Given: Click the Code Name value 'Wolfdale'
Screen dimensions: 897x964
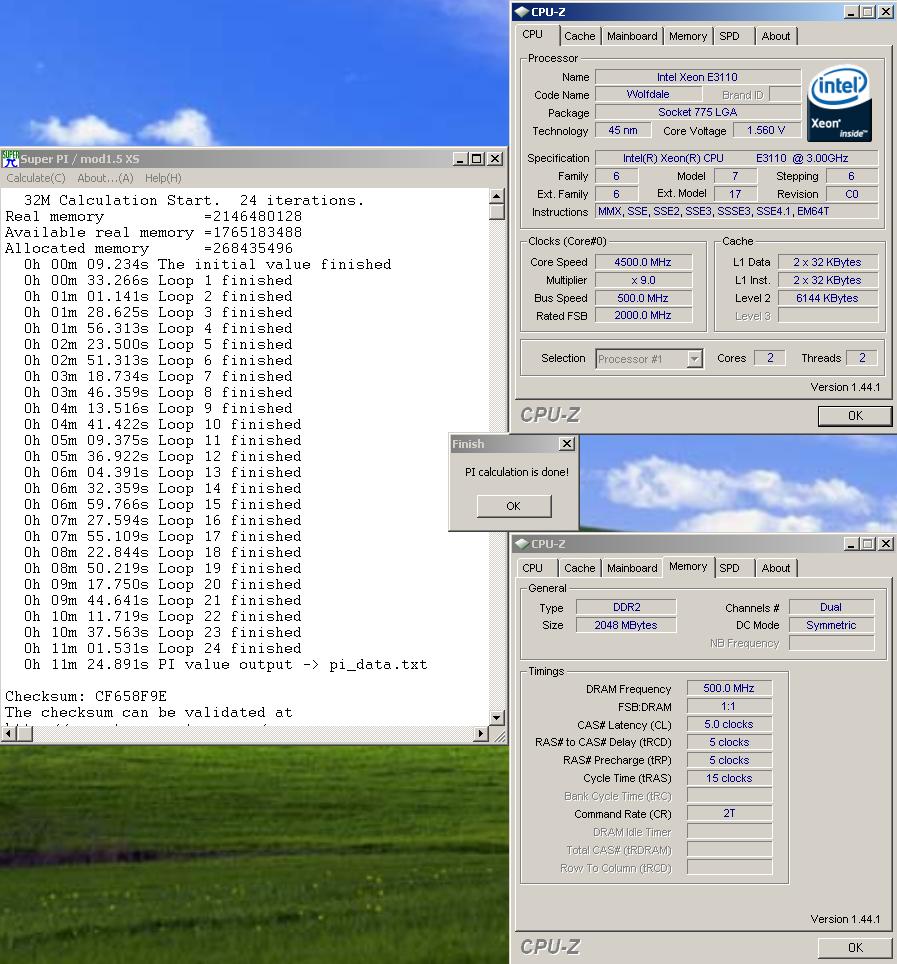Looking at the screenshot, I should (x=648, y=94).
